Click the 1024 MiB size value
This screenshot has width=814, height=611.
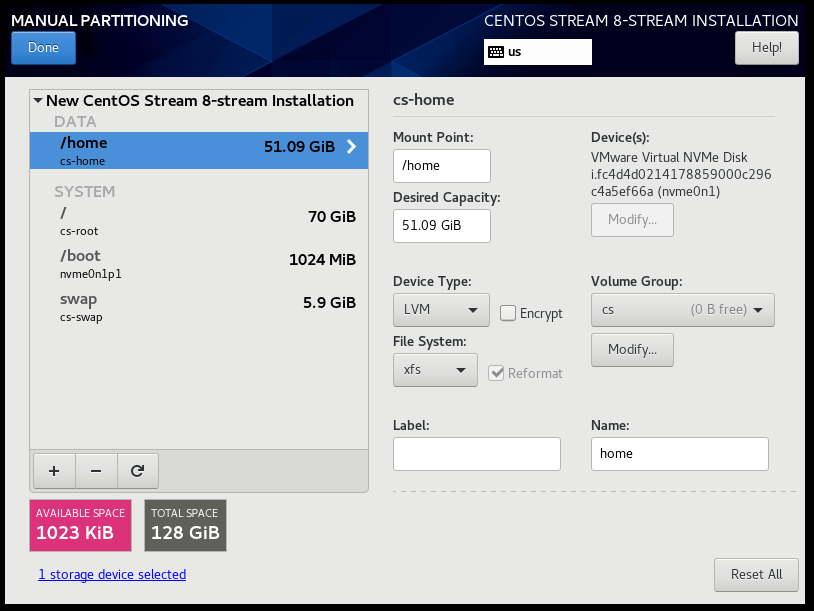point(322,260)
